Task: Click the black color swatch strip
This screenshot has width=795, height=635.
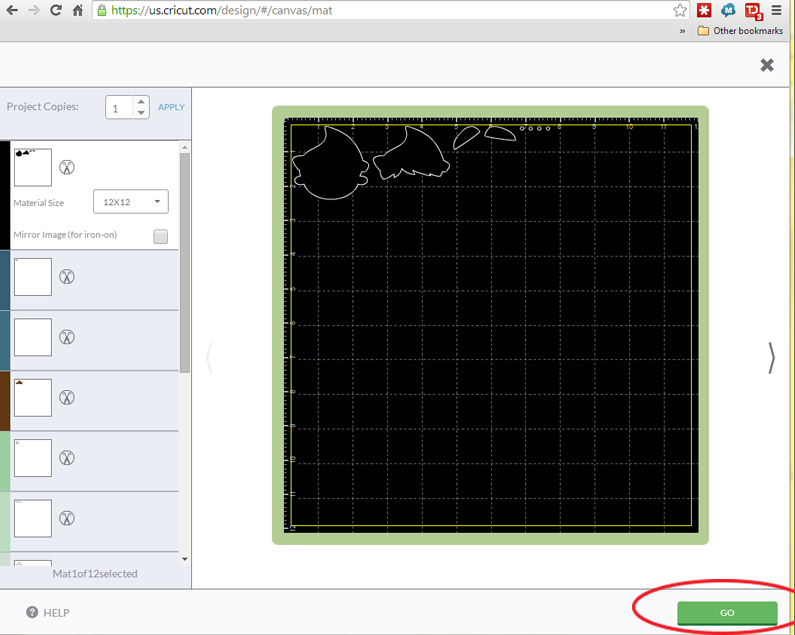Action: [x=5, y=195]
